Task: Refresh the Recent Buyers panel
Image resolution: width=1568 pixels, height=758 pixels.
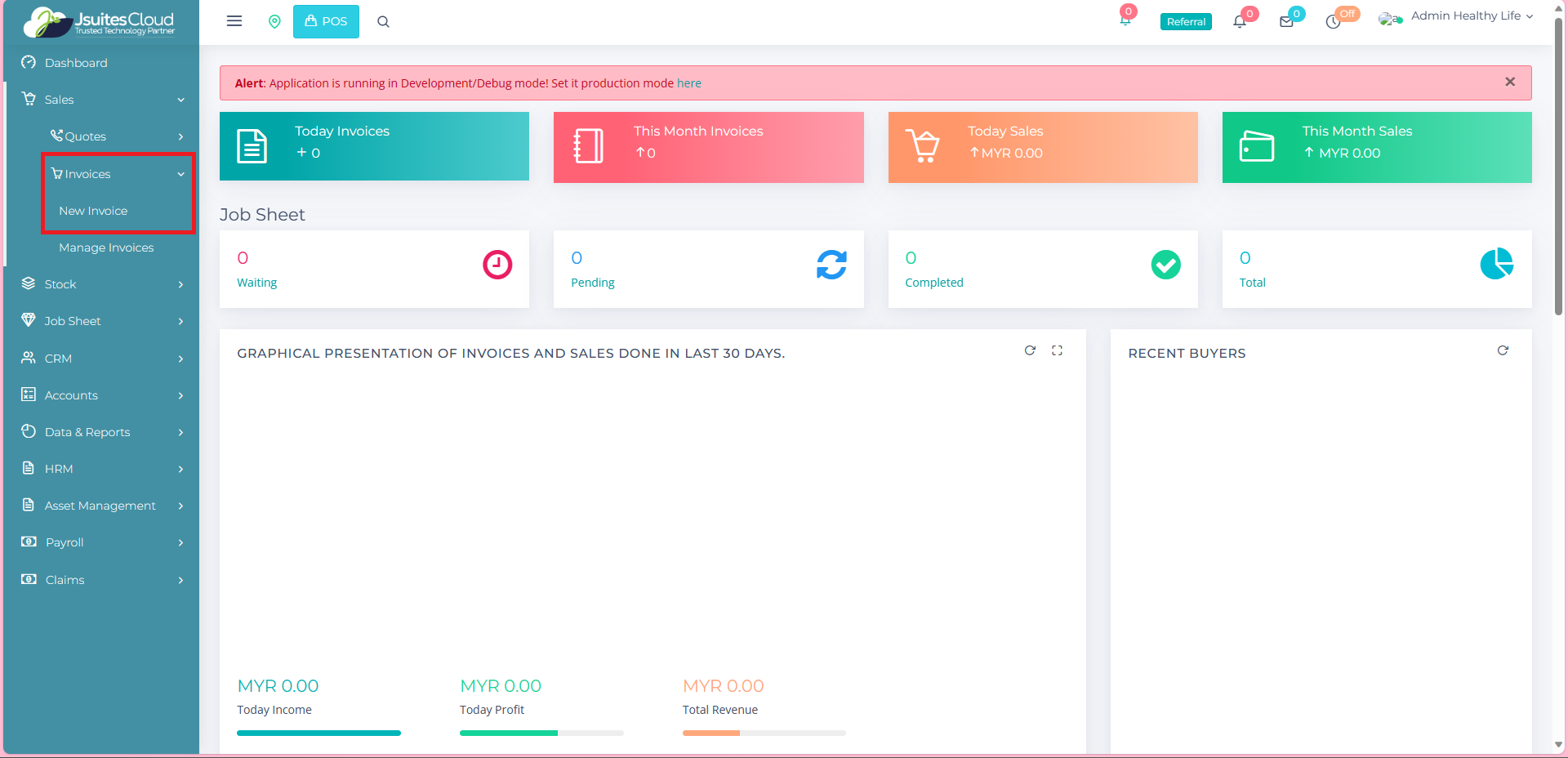Action: point(1503,350)
